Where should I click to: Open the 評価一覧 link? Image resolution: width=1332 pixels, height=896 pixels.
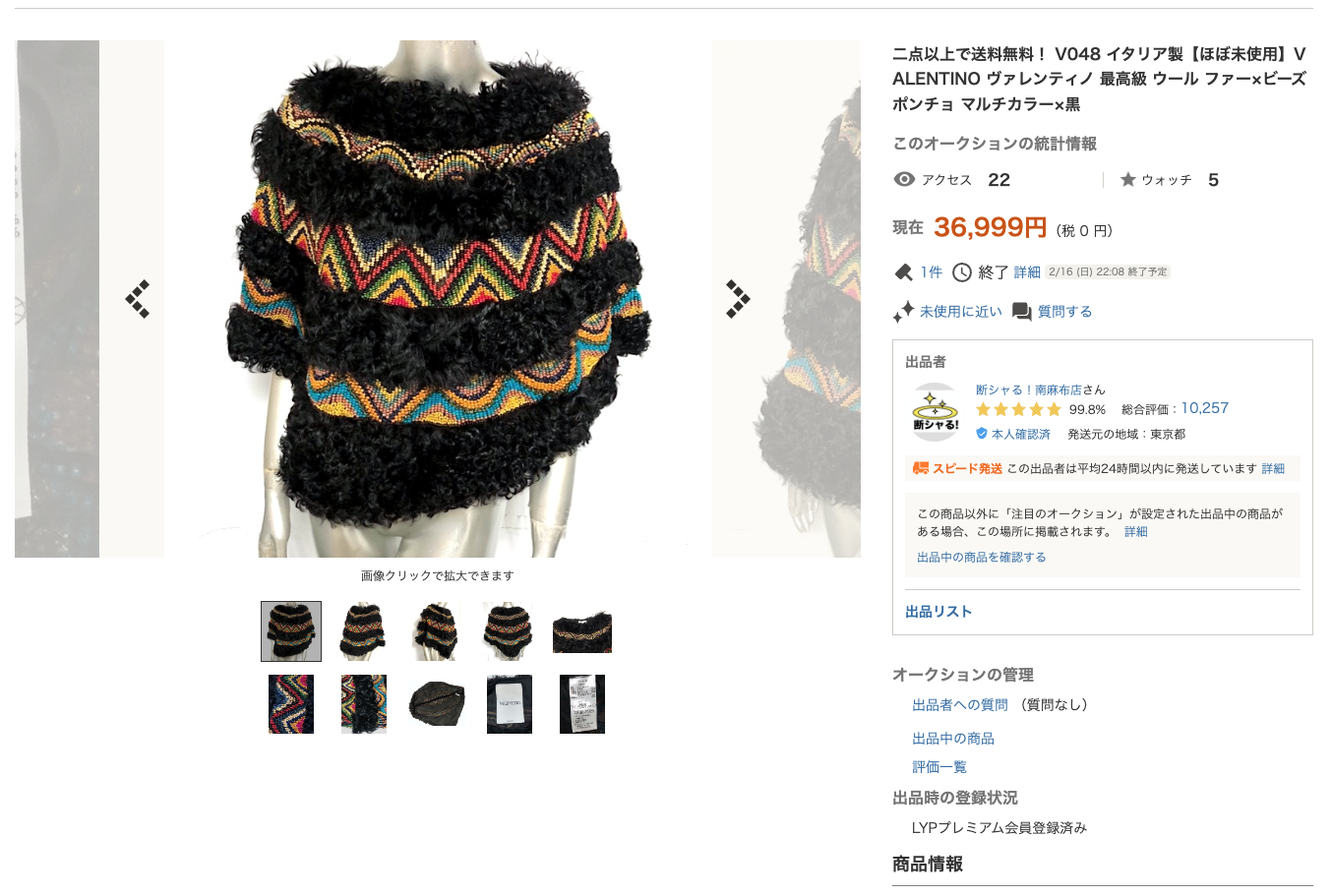pos(938,767)
